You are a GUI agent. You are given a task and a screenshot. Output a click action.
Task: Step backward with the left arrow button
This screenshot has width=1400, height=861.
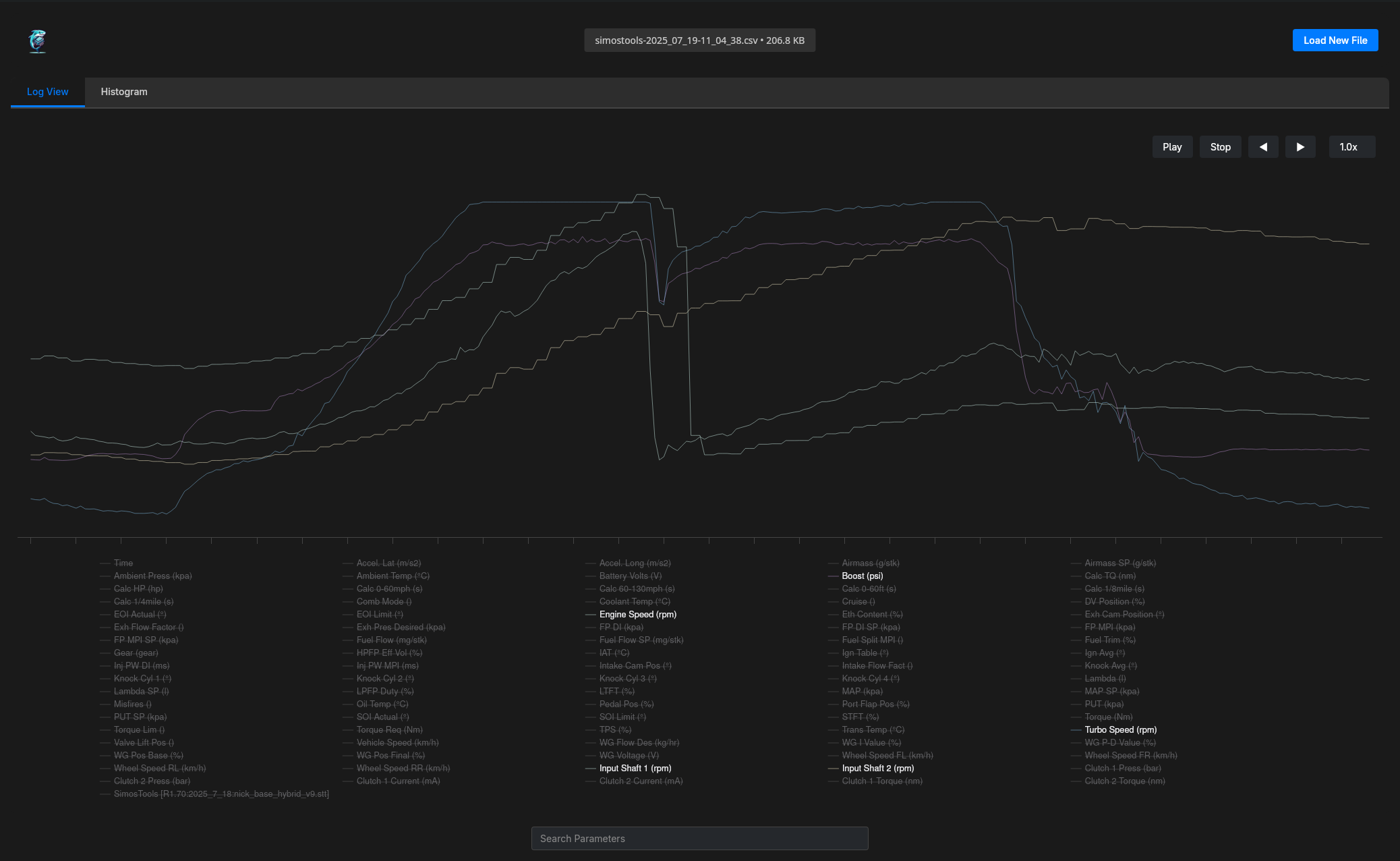coord(1263,147)
